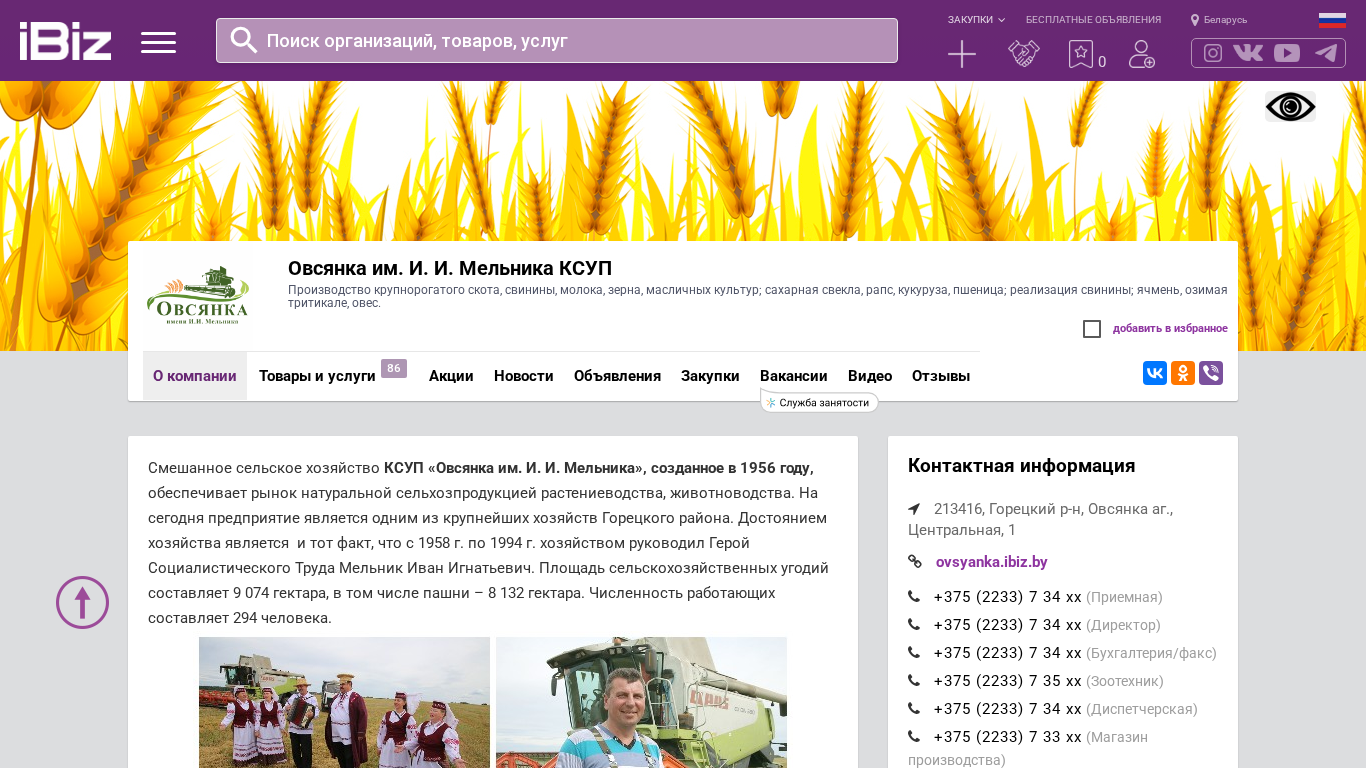Click the plus add icon in header
Screen dimensions: 1366x768
click(962, 54)
